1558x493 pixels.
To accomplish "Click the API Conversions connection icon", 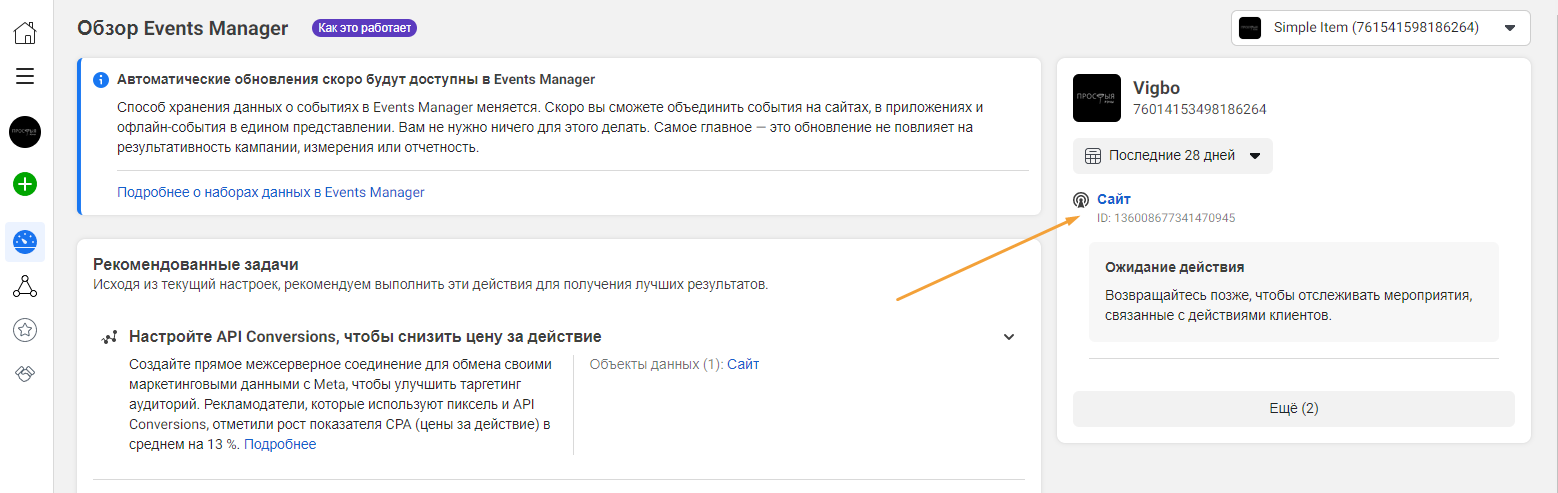I will (x=110, y=337).
